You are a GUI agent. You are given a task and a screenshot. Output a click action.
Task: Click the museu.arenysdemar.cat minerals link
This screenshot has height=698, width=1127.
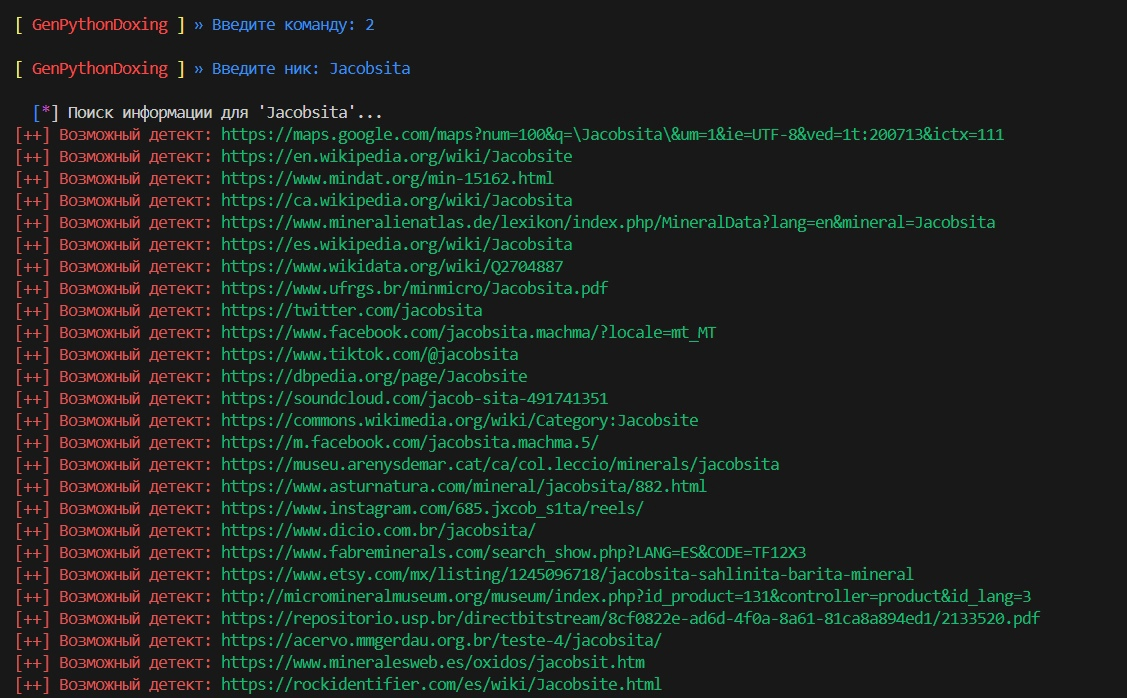coord(499,465)
